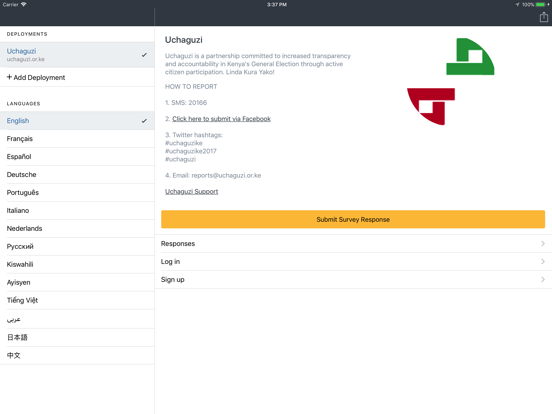Click the chevron on Log in row
This screenshot has height=414, width=552.
point(543,262)
